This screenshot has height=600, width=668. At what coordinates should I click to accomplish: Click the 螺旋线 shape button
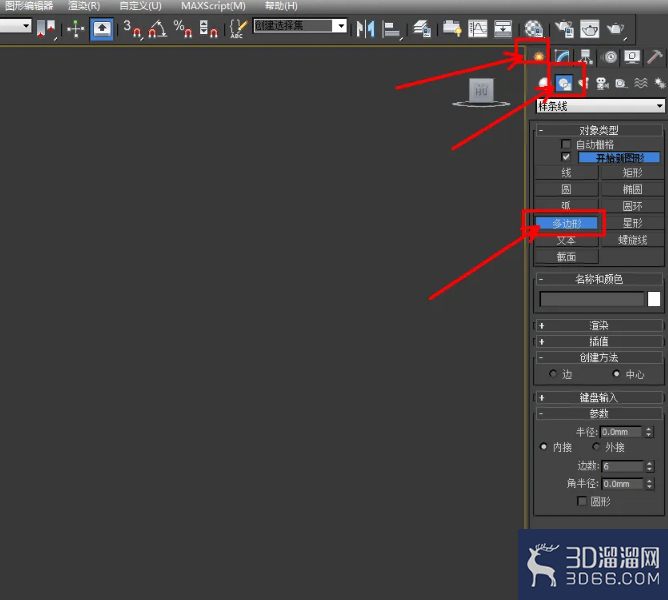(x=633, y=240)
